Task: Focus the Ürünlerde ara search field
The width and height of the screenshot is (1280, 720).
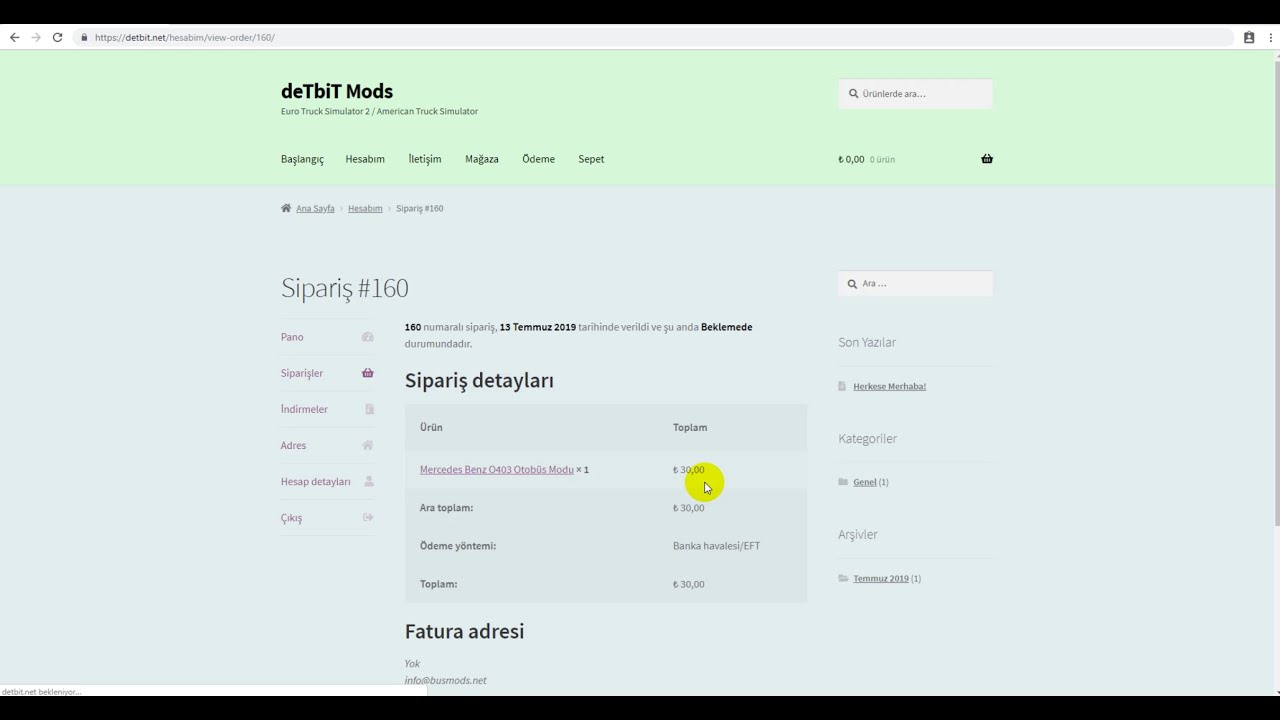Action: (x=916, y=94)
